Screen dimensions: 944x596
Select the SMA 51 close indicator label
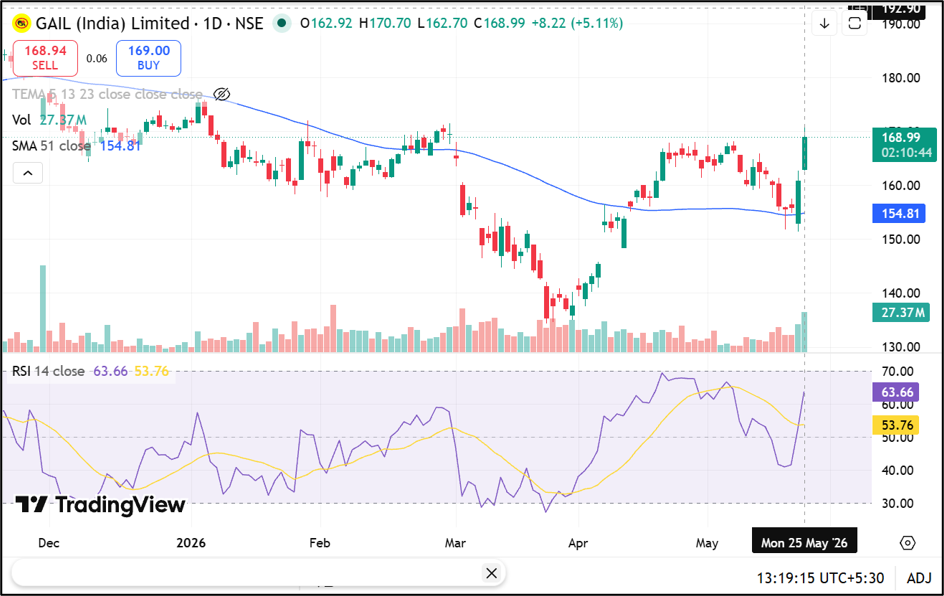pos(51,146)
